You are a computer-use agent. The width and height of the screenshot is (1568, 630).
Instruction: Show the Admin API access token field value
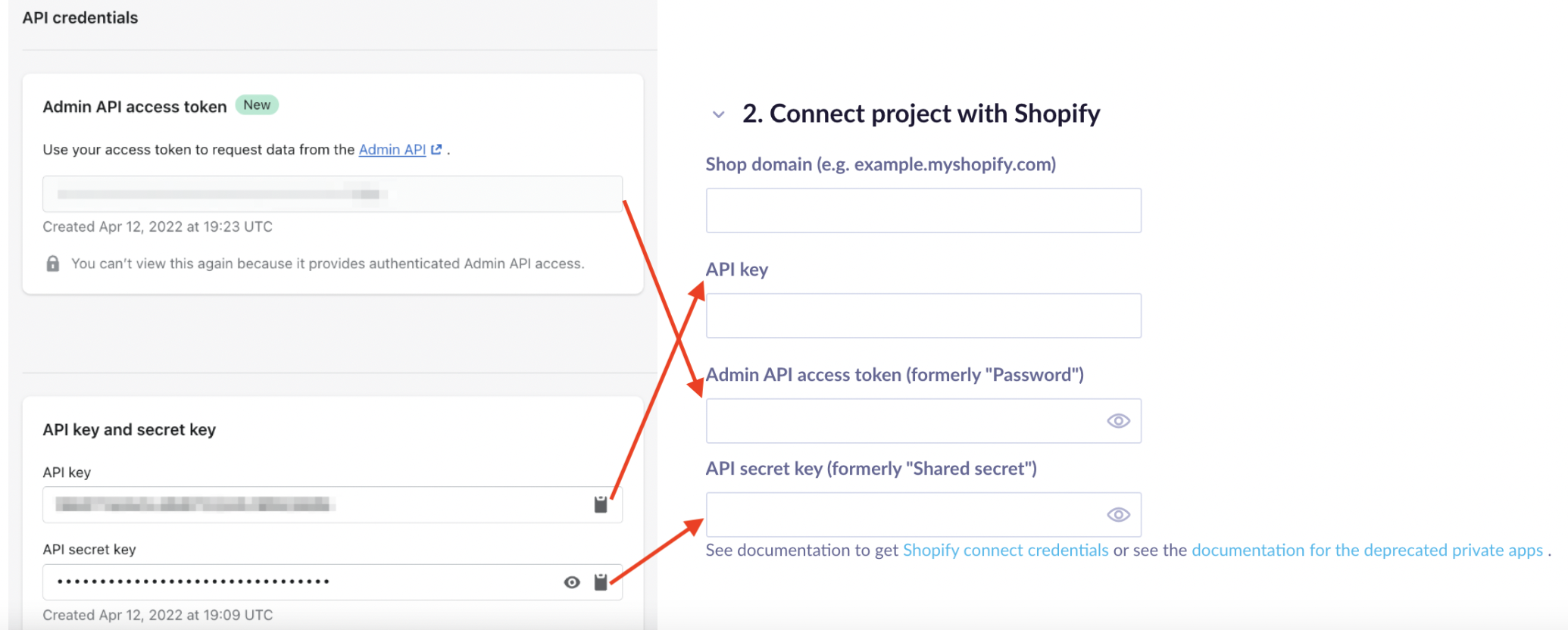(x=1118, y=421)
